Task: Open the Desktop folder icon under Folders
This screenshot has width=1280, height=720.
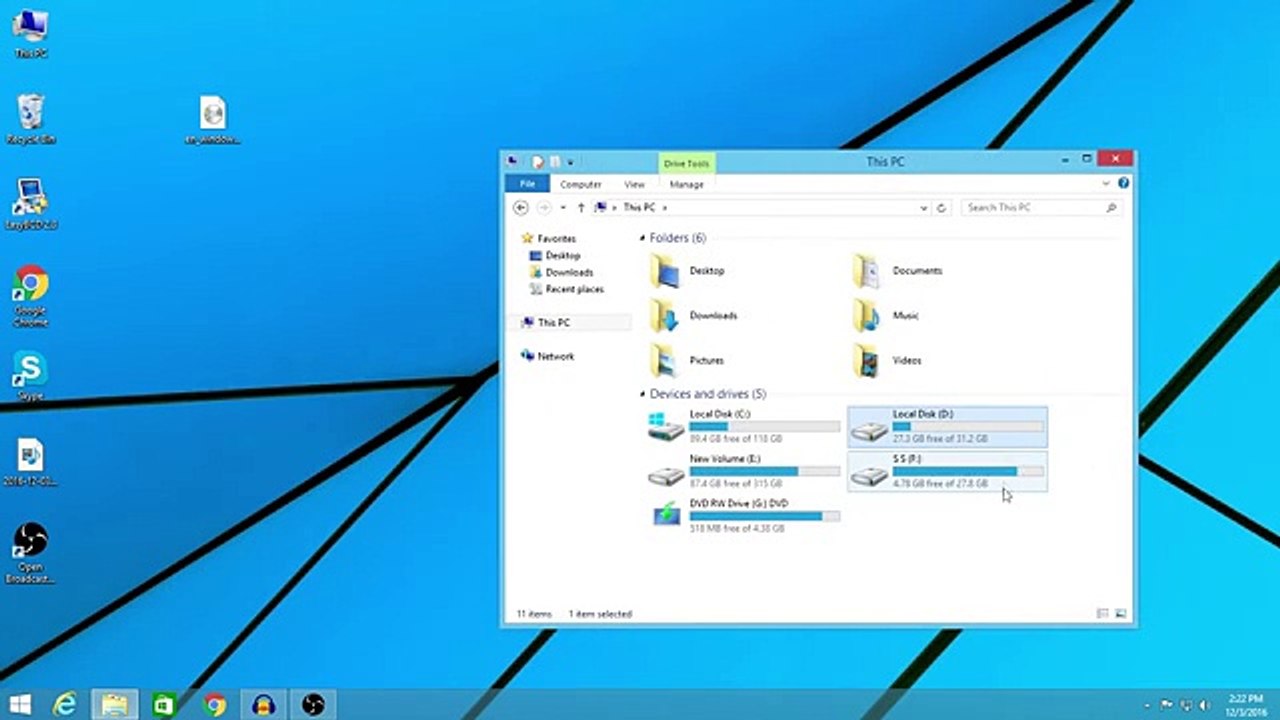Action: (664, 271)
